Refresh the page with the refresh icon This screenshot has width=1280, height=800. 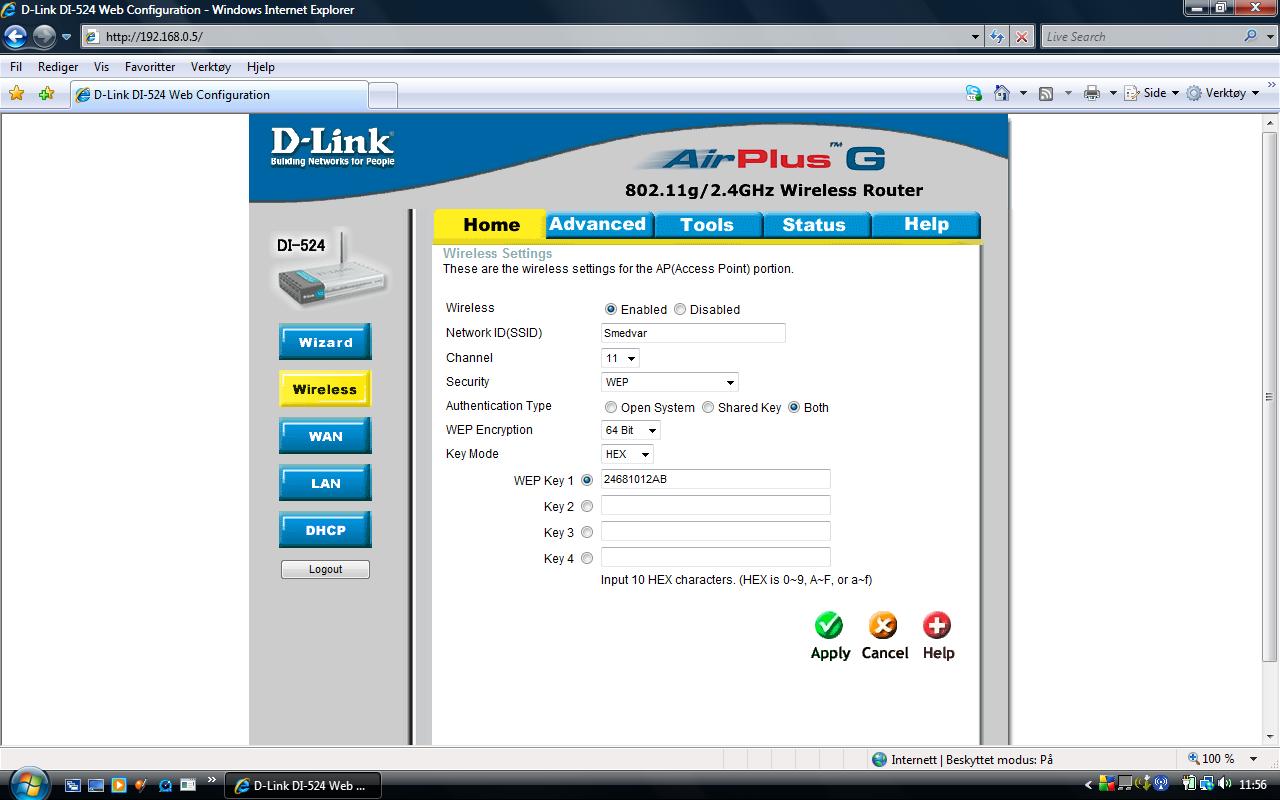[997, 37]
